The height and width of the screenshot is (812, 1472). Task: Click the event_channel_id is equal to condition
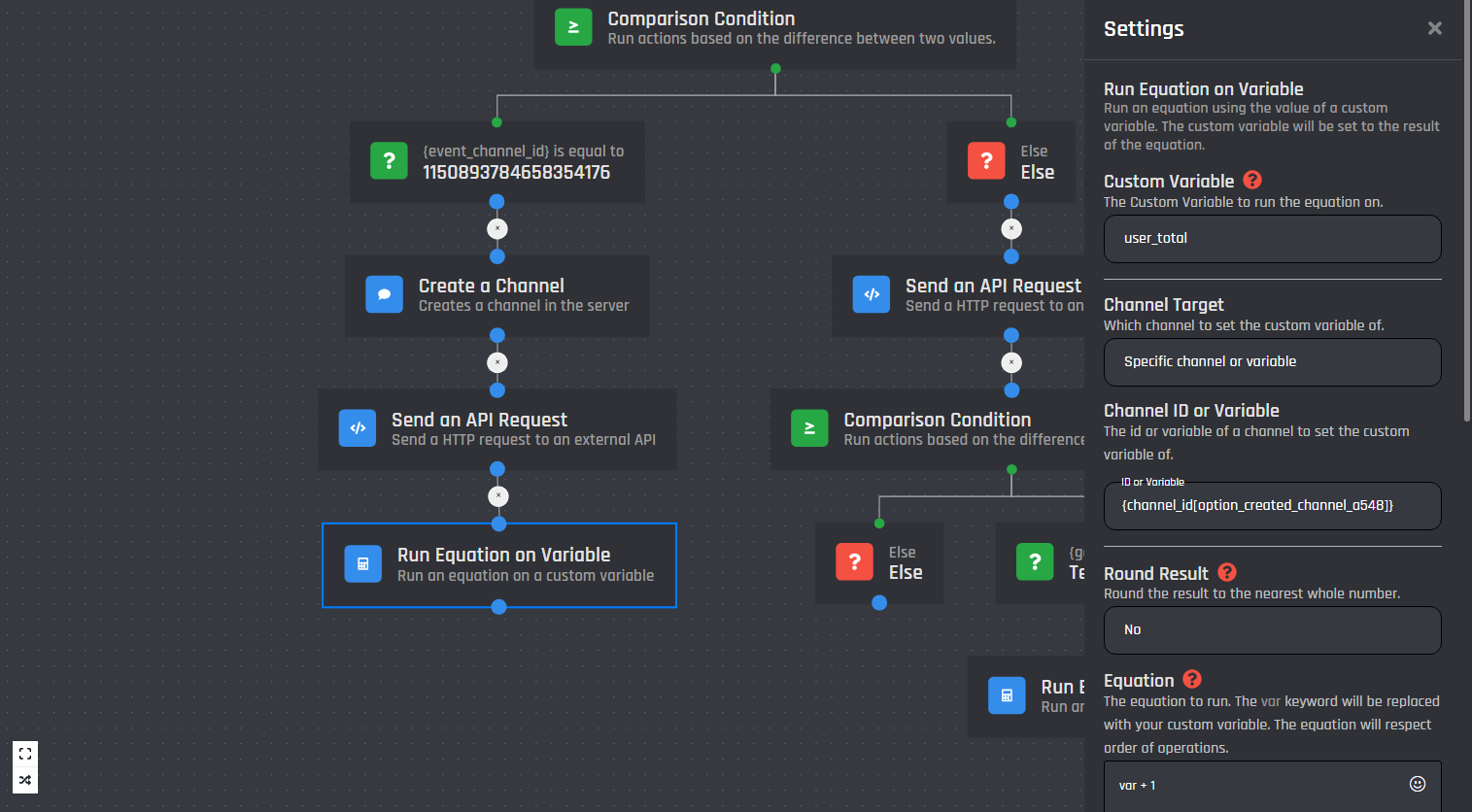pos(496,162)
